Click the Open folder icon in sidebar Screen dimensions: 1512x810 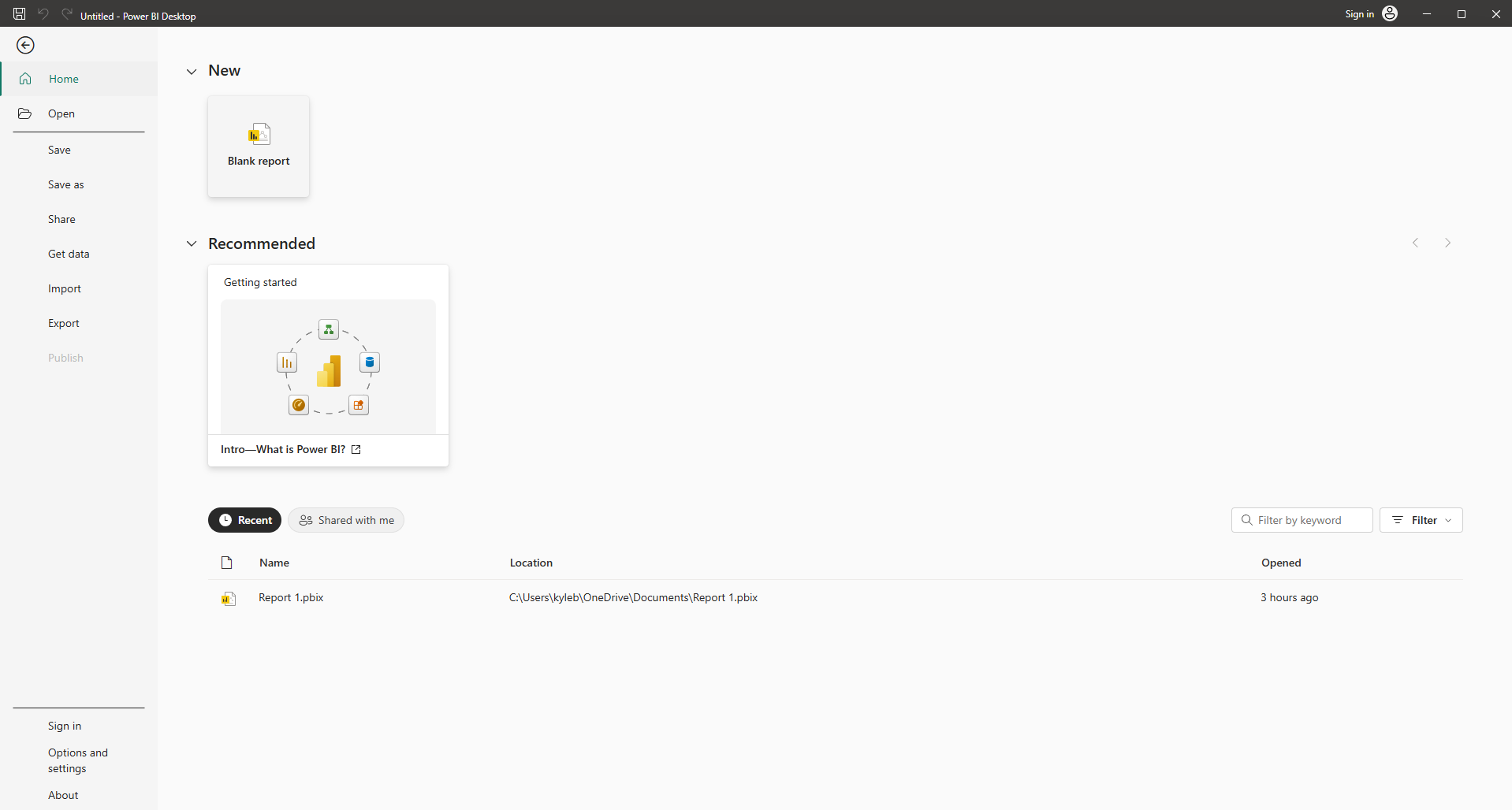tap(25, 113)
